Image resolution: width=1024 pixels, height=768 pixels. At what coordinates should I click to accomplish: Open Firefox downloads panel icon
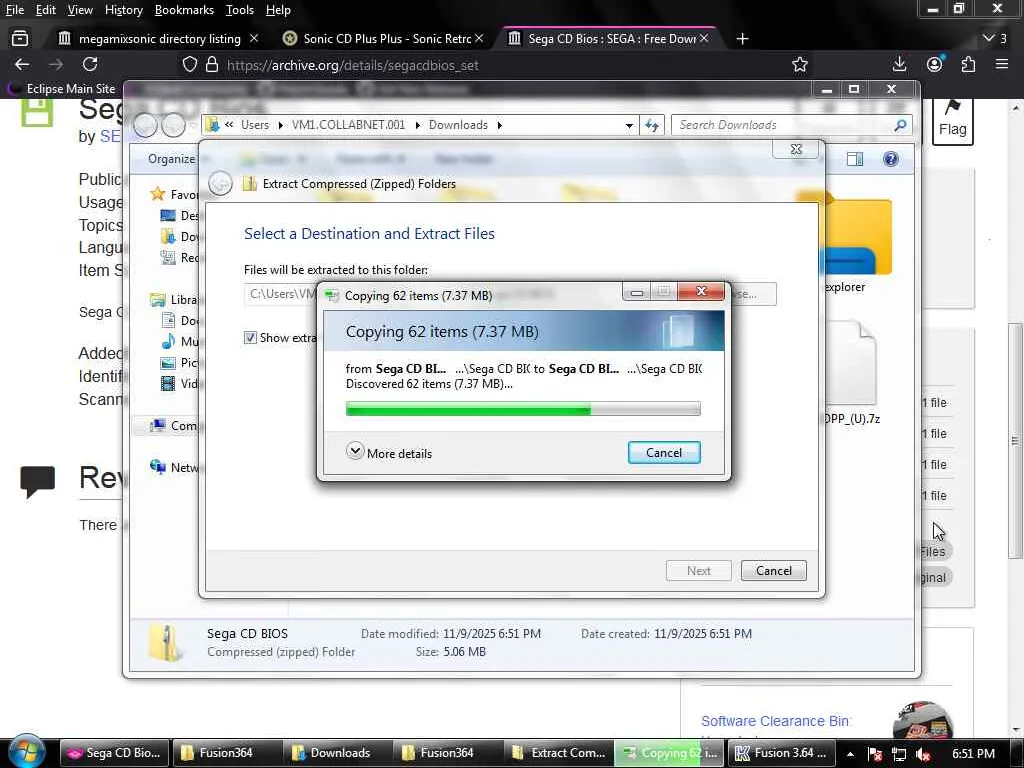[899, 64]
